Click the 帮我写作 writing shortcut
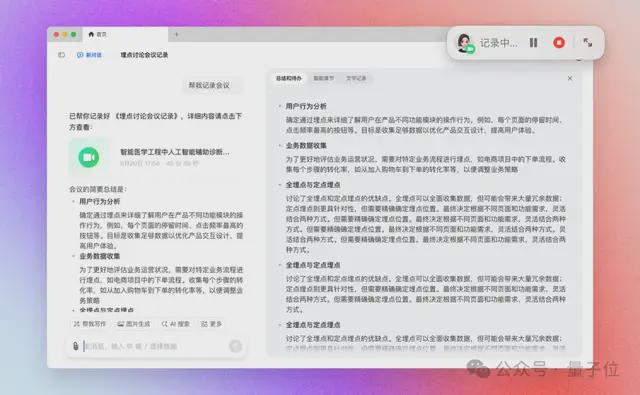Viewport: 640px width, 395px height. [90, 324]
